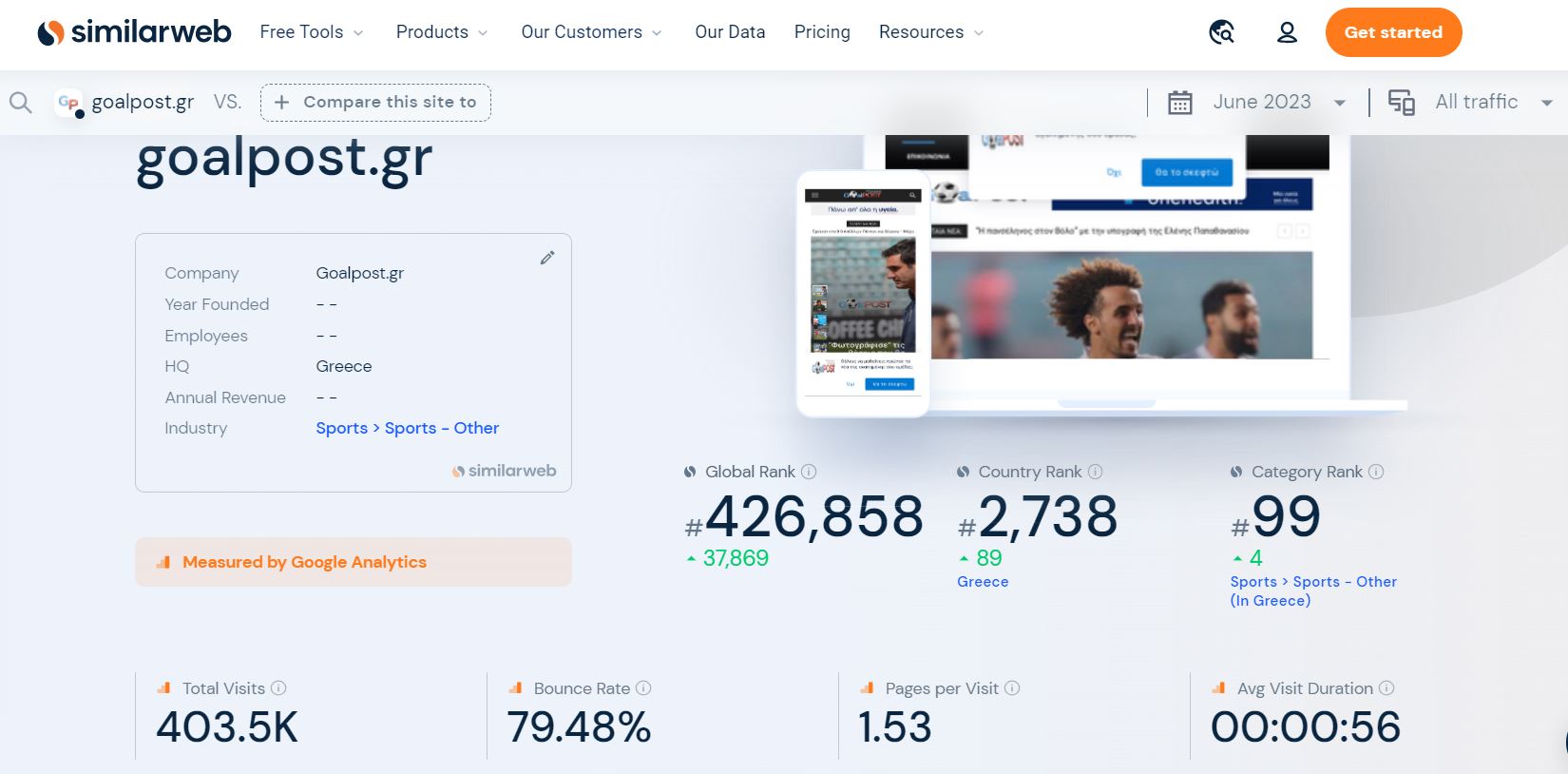This screenshot has height=774, width=1568.
Task: Click the Avg Visit Duration 00:00:56
Action: 1306,727
